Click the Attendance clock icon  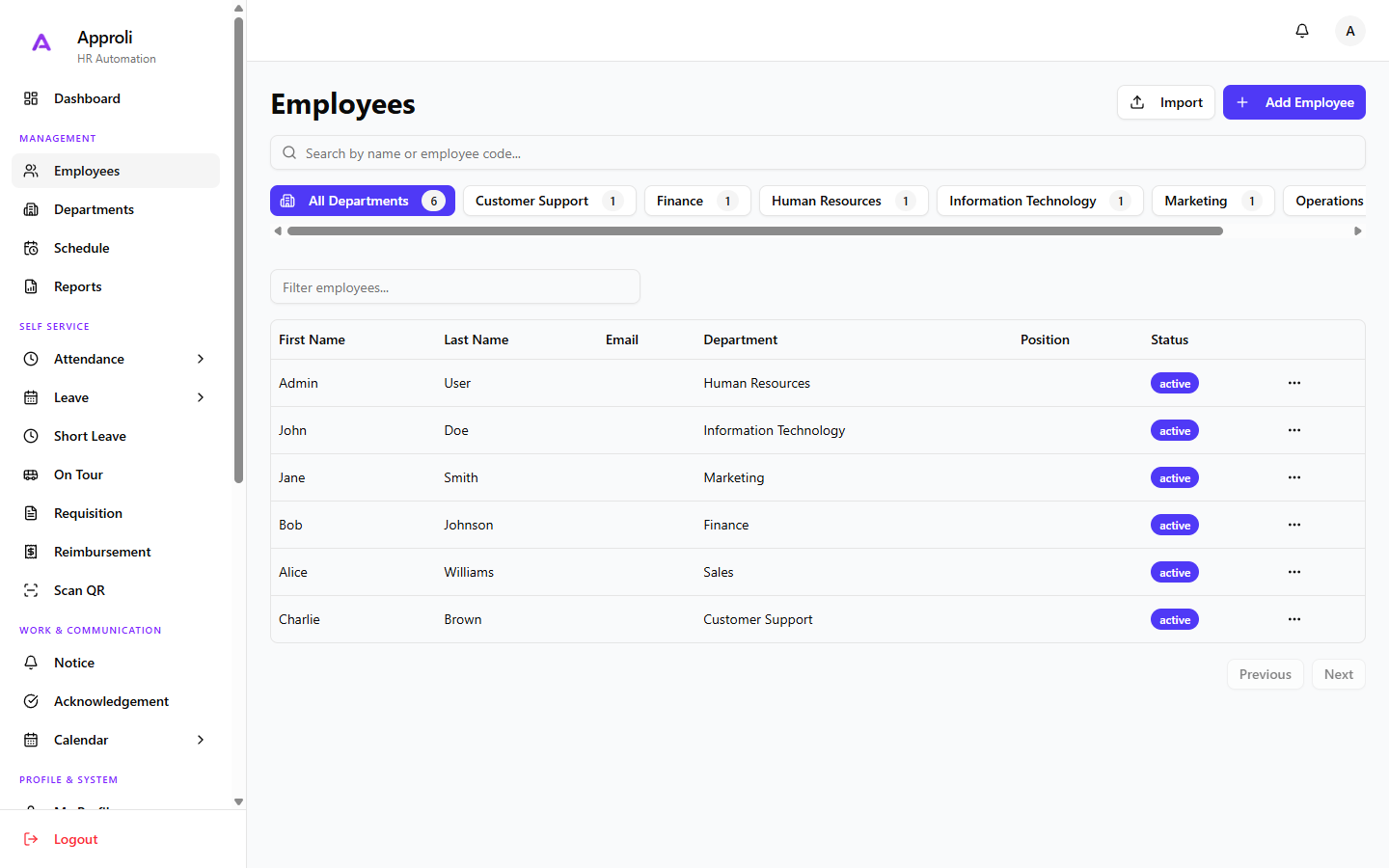(x=31, y=359)
